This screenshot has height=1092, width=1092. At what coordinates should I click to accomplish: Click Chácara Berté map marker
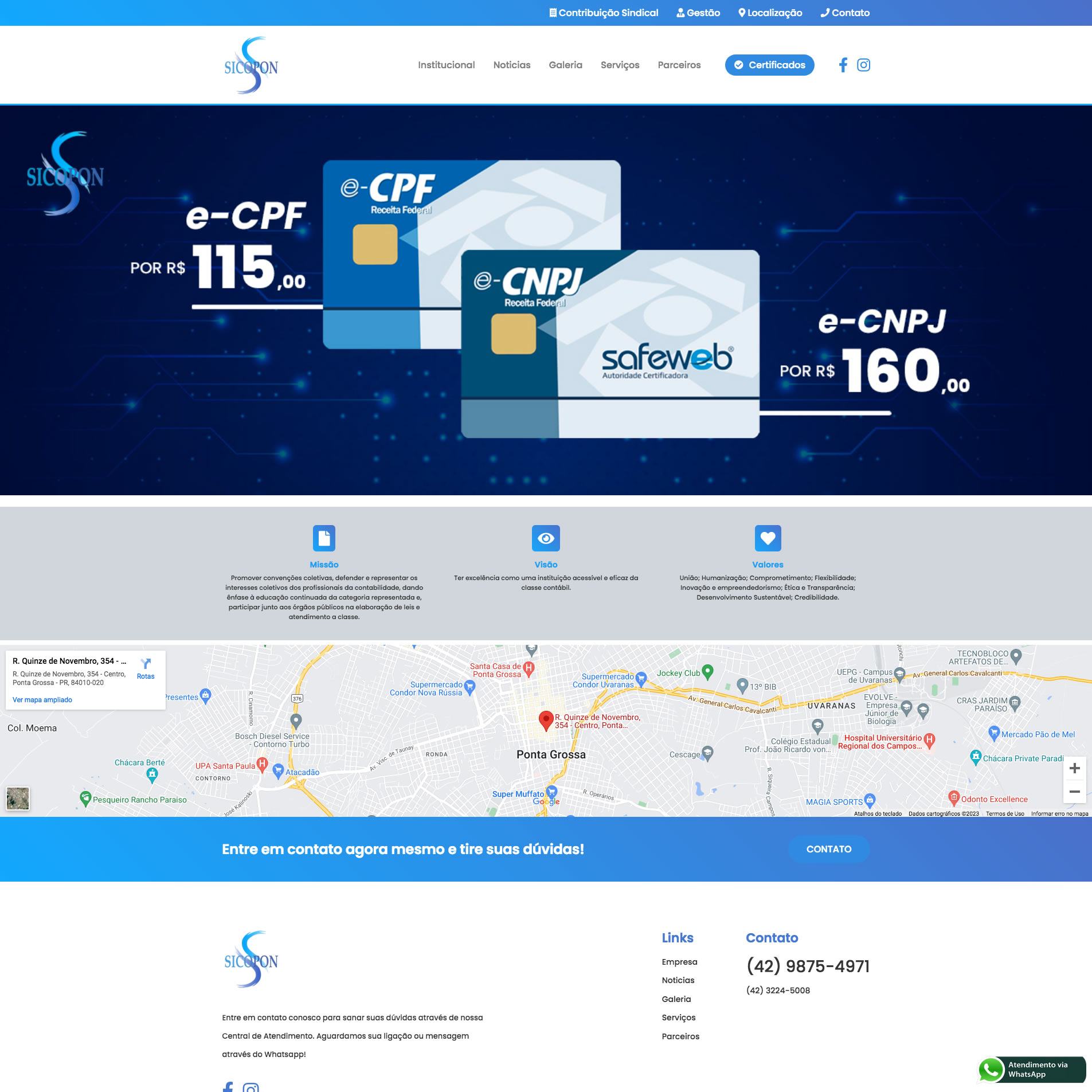coord(152,776)
